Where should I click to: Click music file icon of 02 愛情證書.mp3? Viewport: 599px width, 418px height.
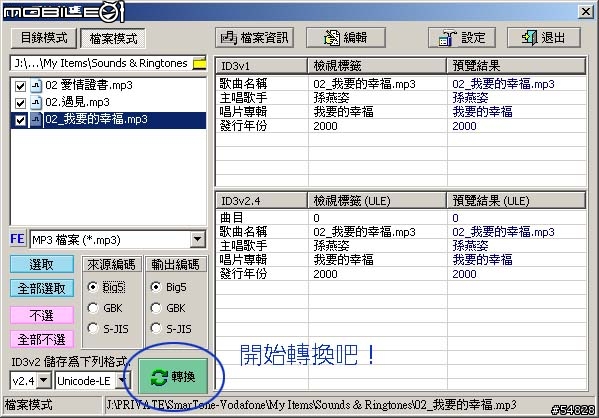tap(36, 85)
